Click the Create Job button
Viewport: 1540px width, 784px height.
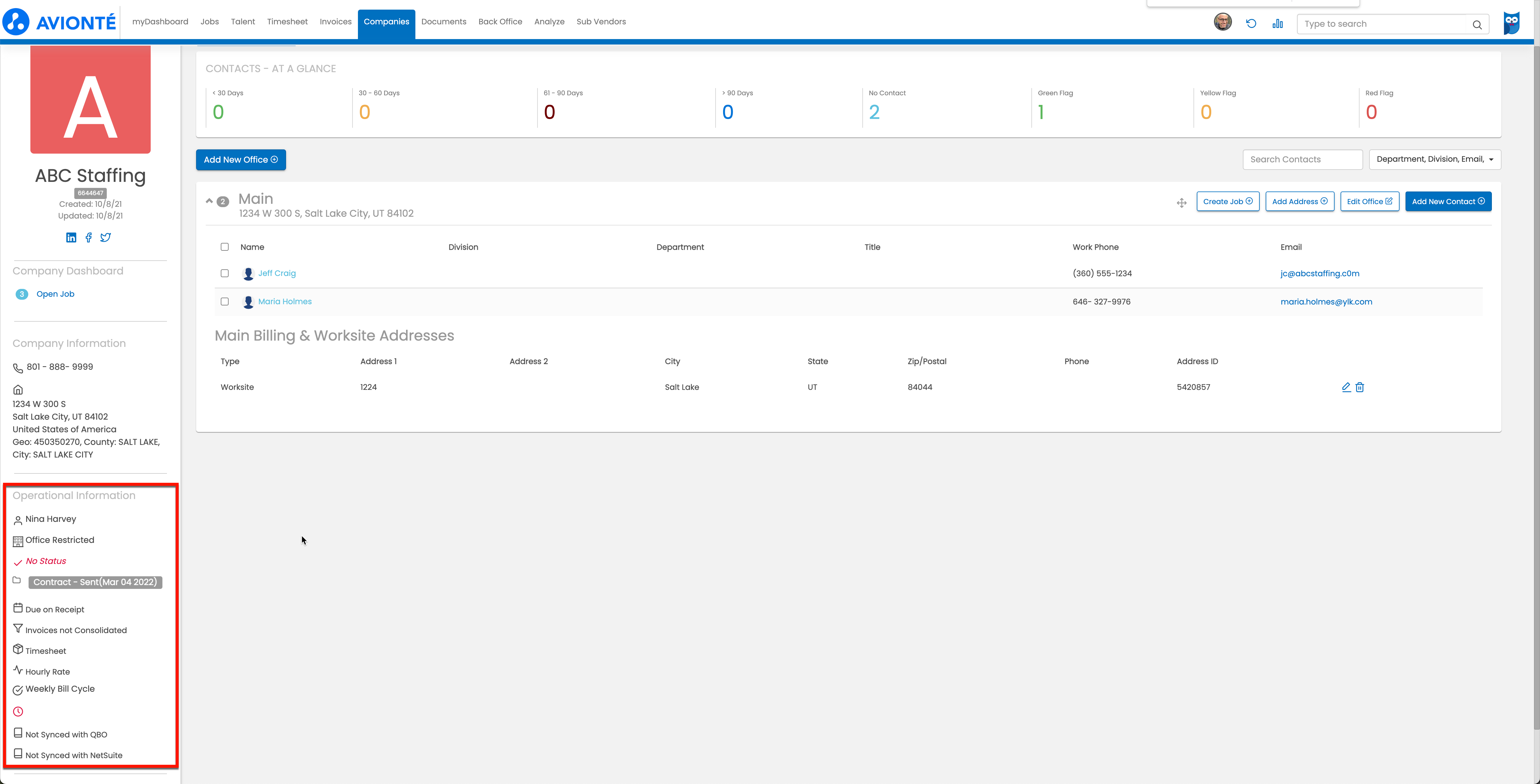coord(1227,201)
